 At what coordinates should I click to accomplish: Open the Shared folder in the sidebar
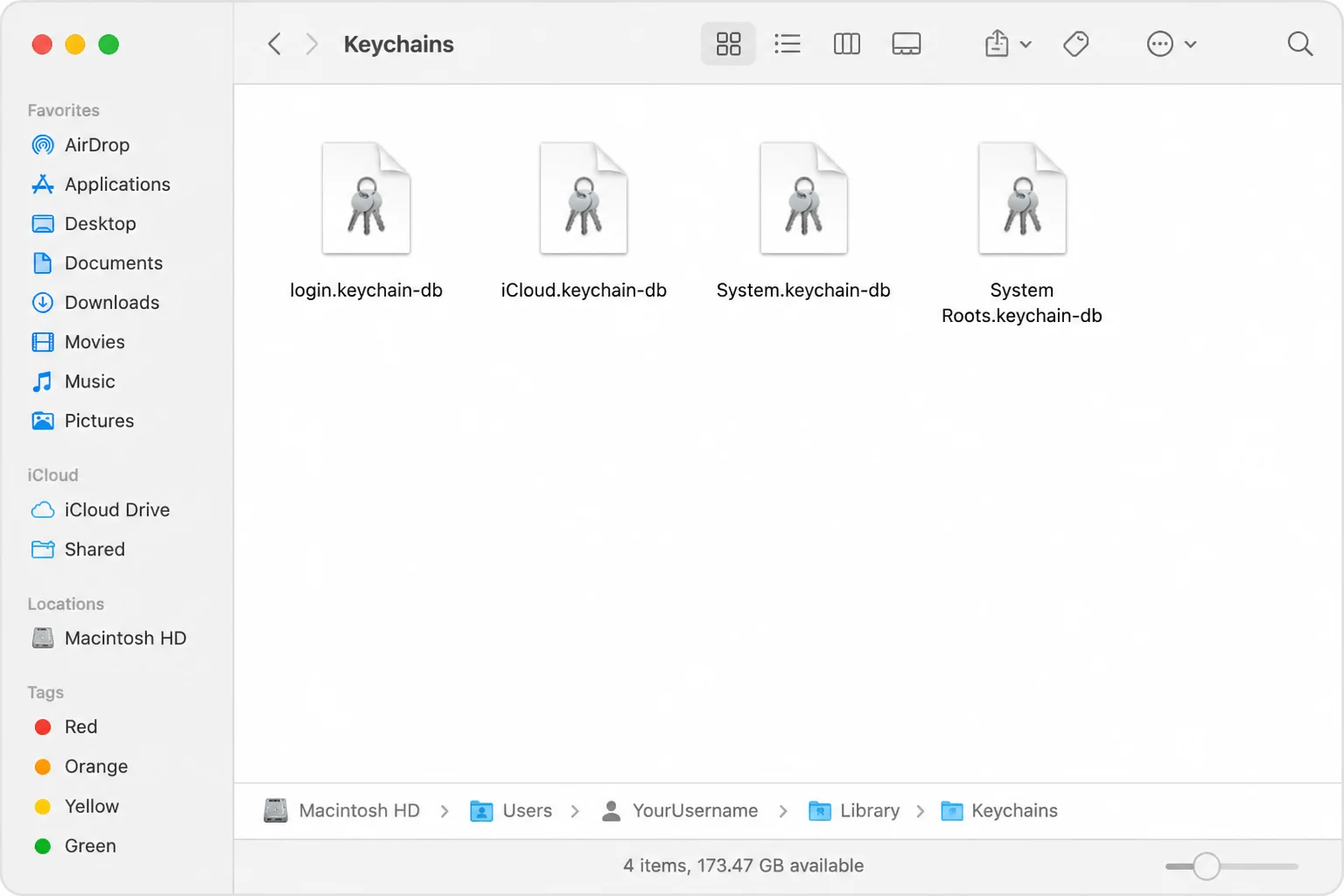coord(78,549)
